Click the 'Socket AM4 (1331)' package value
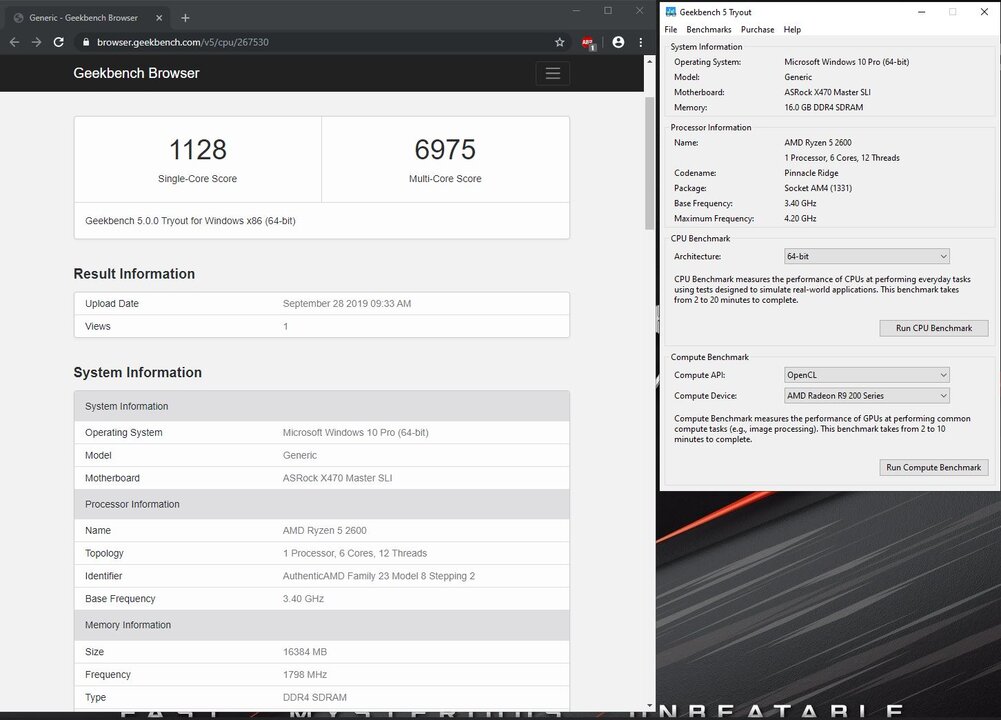Image resolution: width=1001 pixels, height=720 pixels. [x=818, y=188]
